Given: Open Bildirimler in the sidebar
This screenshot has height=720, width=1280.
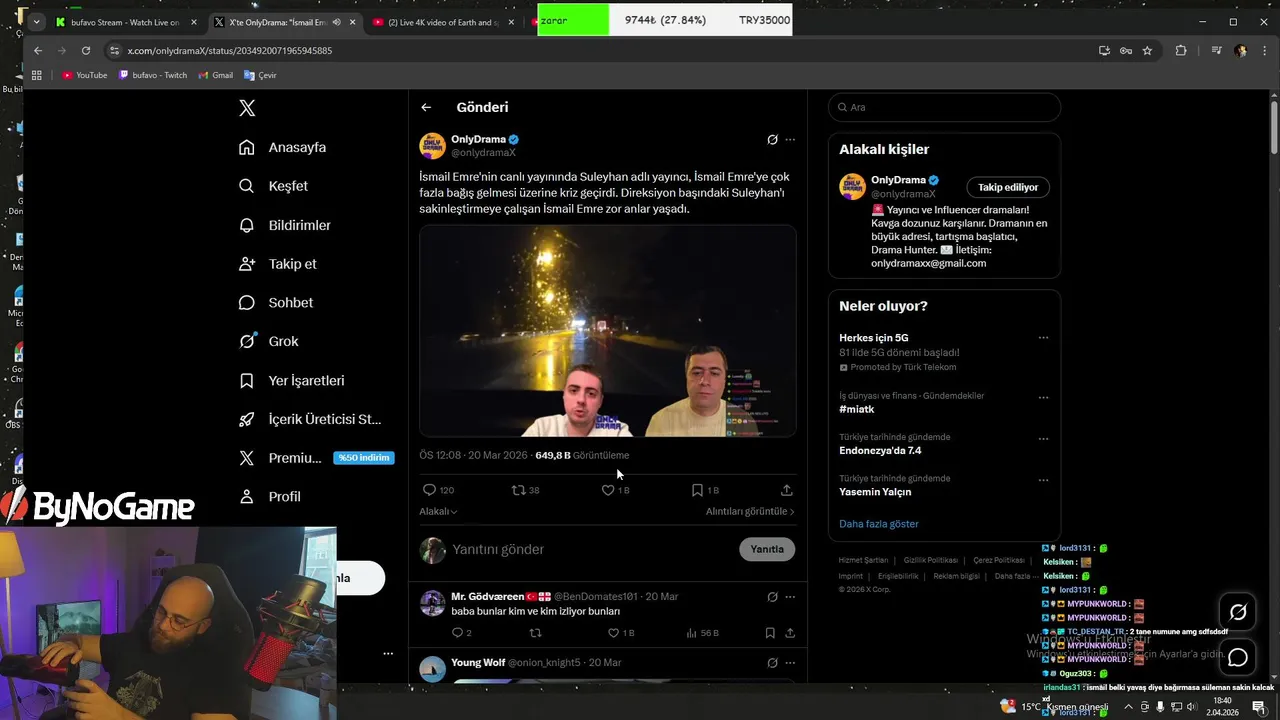Looking at the screenshot, I should pyautogui.click(x=285, y=225).
